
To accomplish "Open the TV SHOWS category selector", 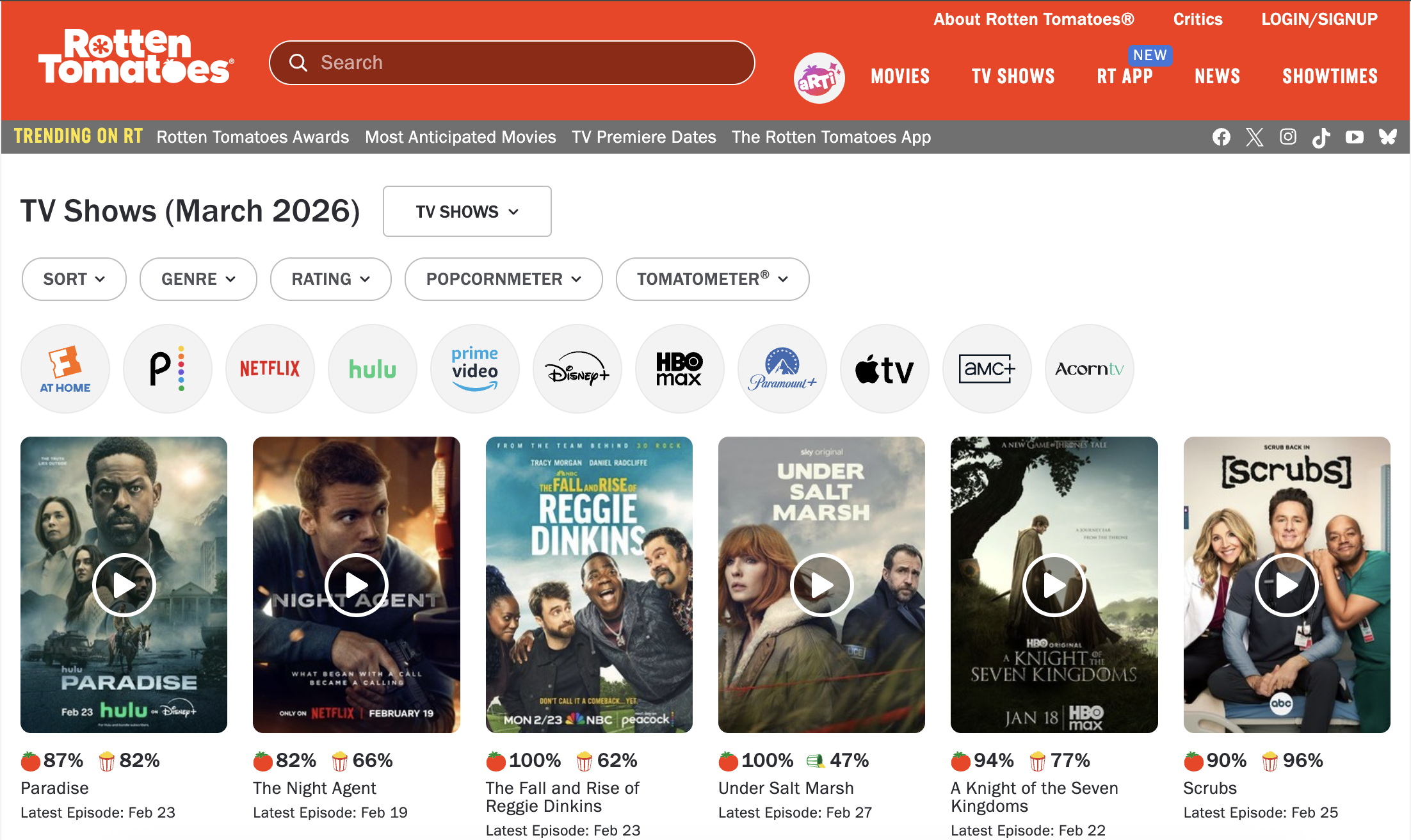I will pyautogui.click(x=467, y=212).
